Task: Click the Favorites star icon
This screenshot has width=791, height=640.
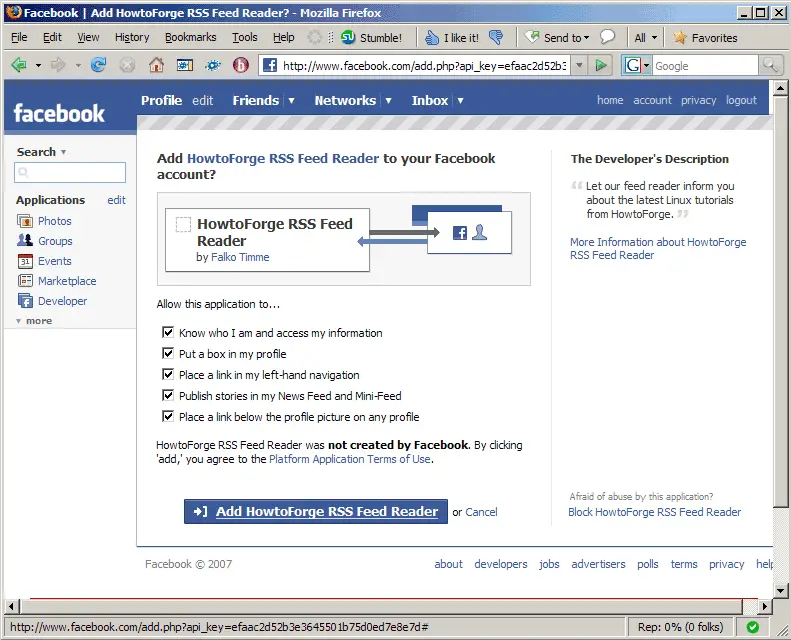Action: 680,37
